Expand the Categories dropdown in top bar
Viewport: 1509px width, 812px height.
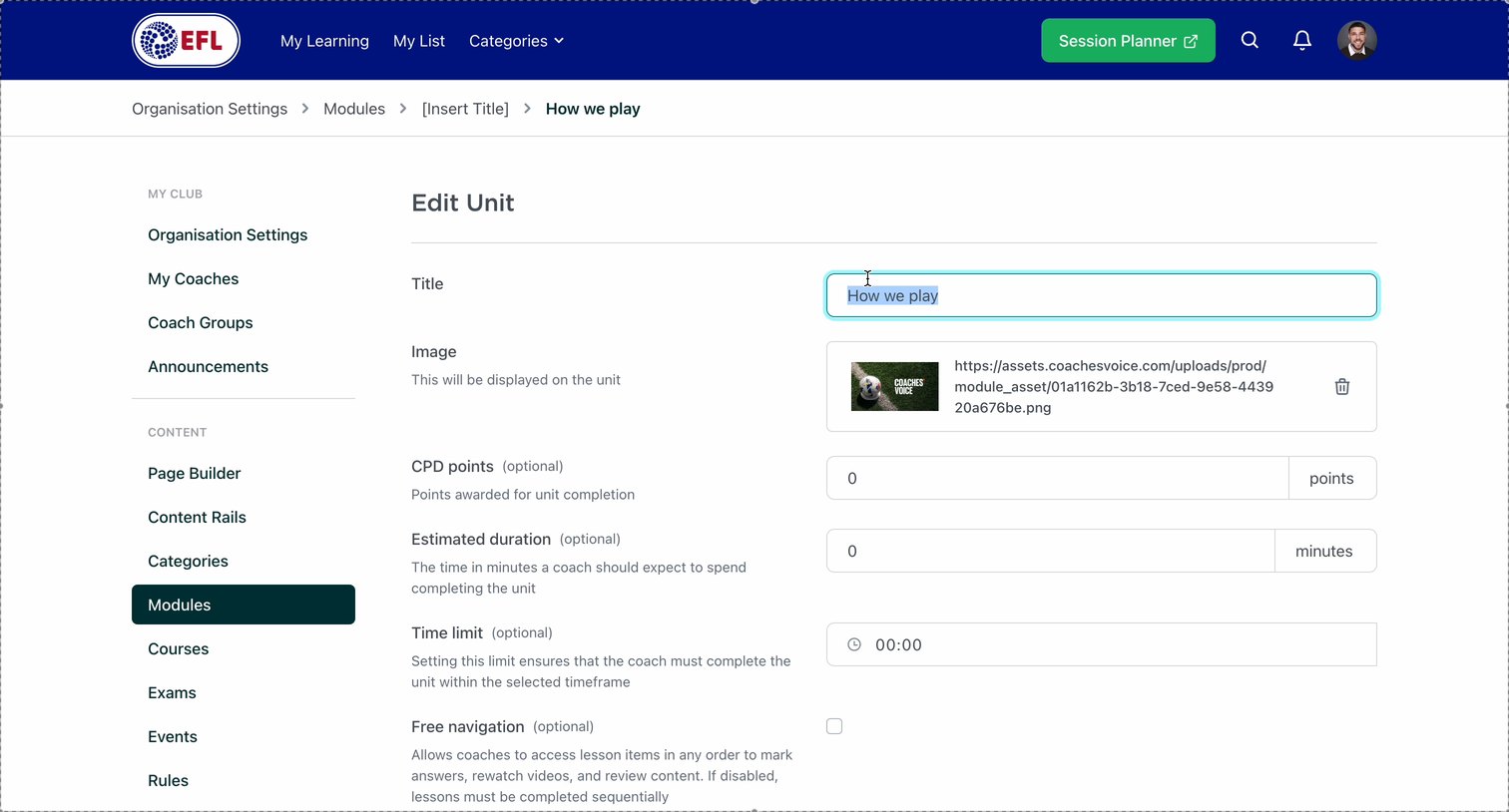click(516, 41)
